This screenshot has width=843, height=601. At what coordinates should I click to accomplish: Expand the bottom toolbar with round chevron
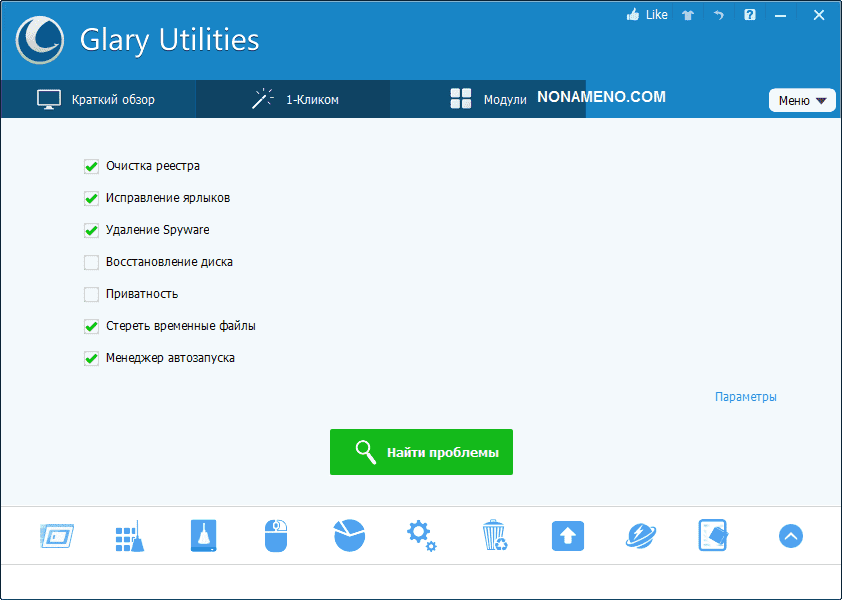click(x=790, y=536)
